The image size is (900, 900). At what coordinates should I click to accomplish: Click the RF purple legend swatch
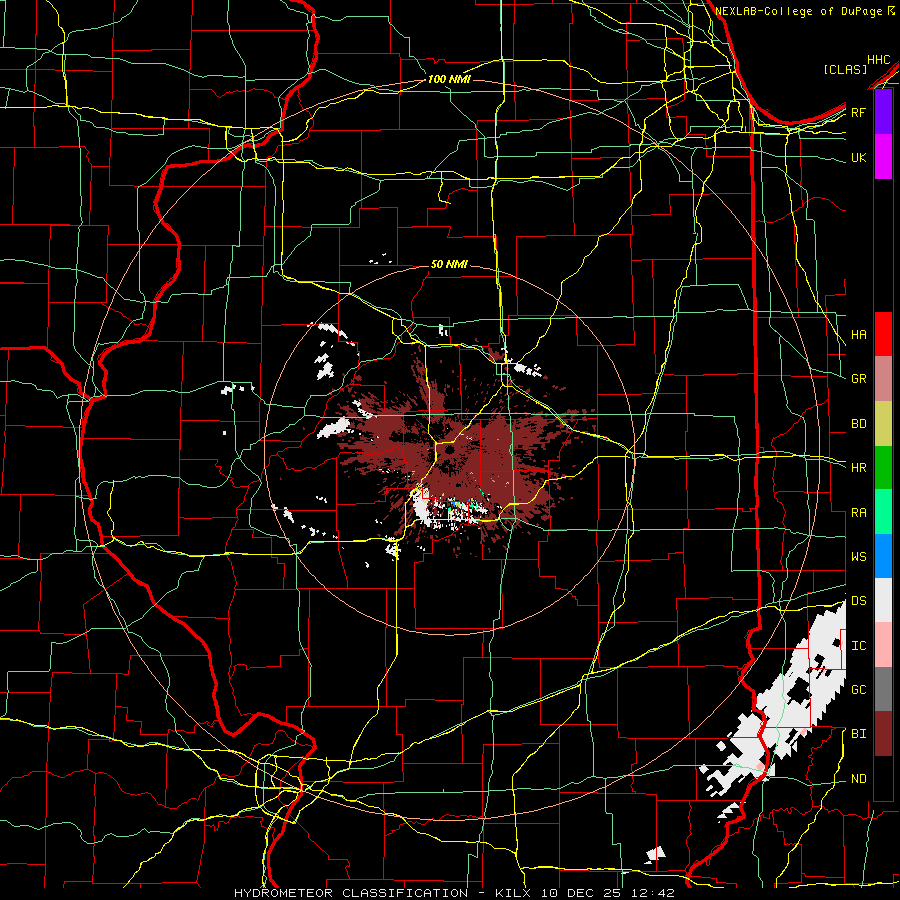pos(883,112)
